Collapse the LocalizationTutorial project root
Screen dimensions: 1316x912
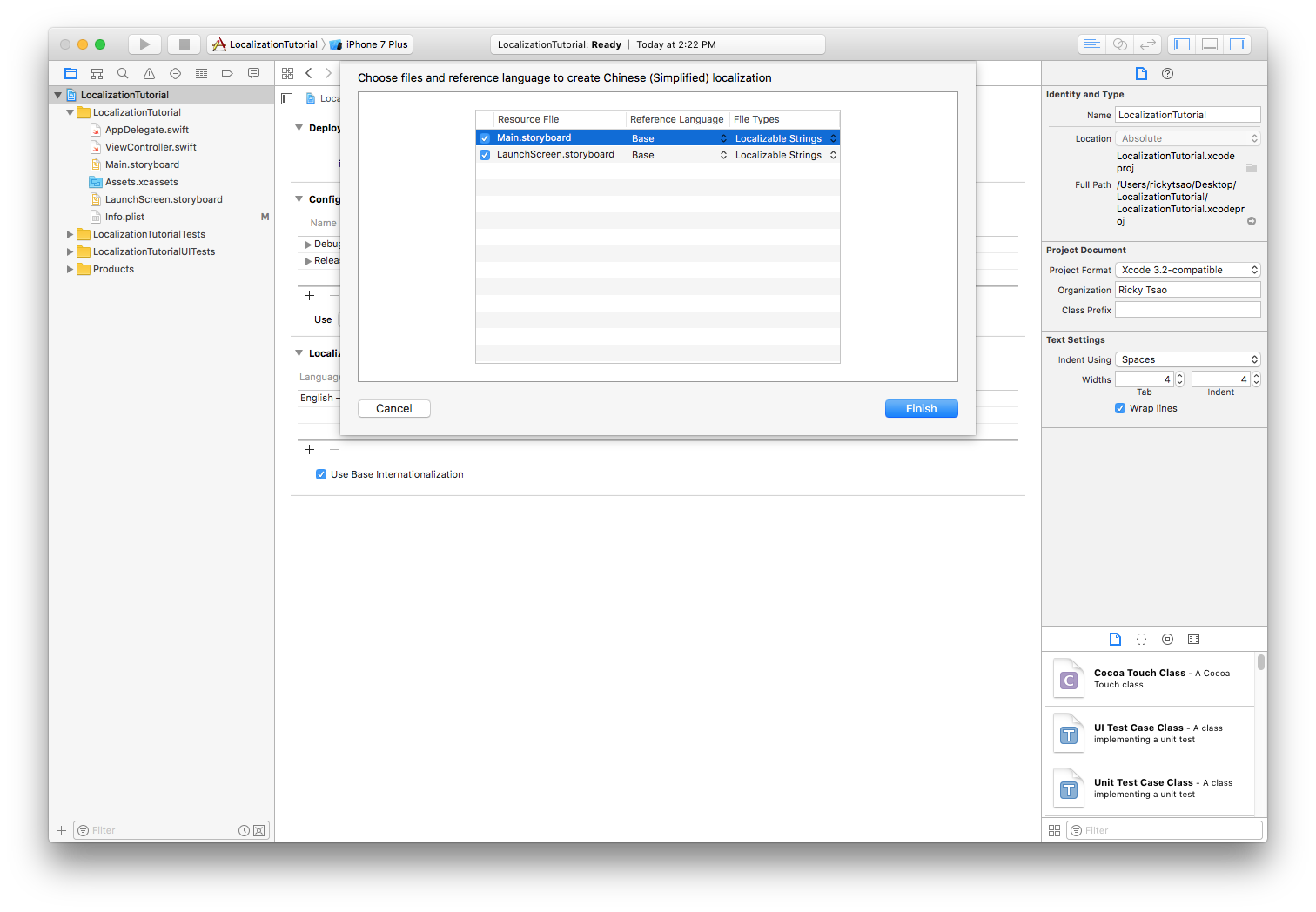click(x=58, y=96)
